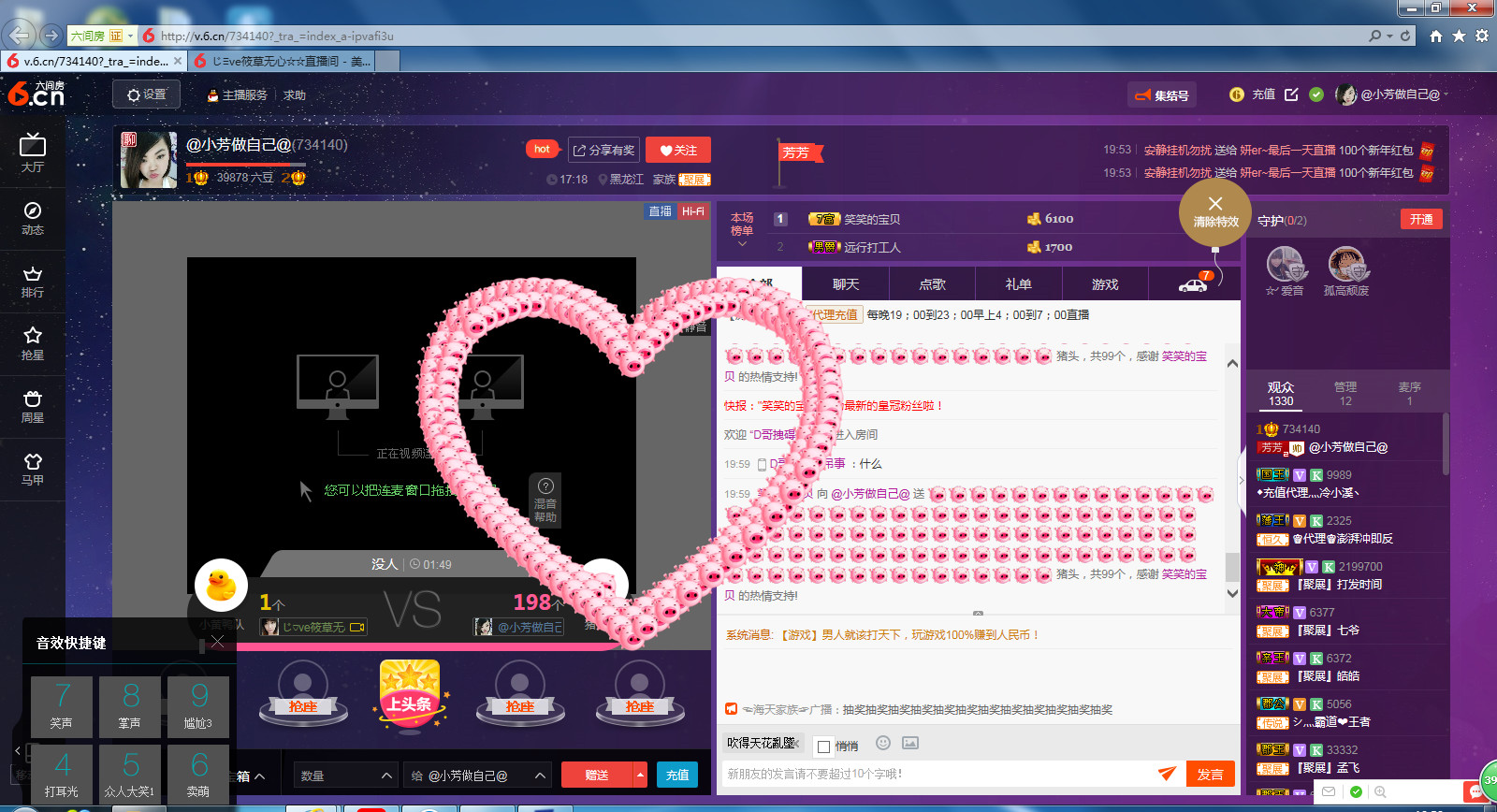Viewport: 1497px width, 812px height.
Task: Click the 守护 guardian avatar 爱音
Action: coord(1286,265)
